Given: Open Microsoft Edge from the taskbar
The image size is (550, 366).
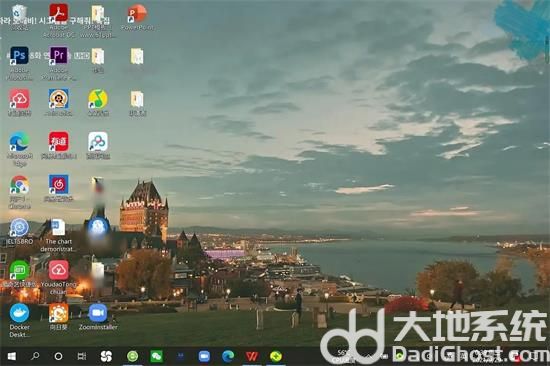Looking at the screenshot, I should tap(228, 357).
